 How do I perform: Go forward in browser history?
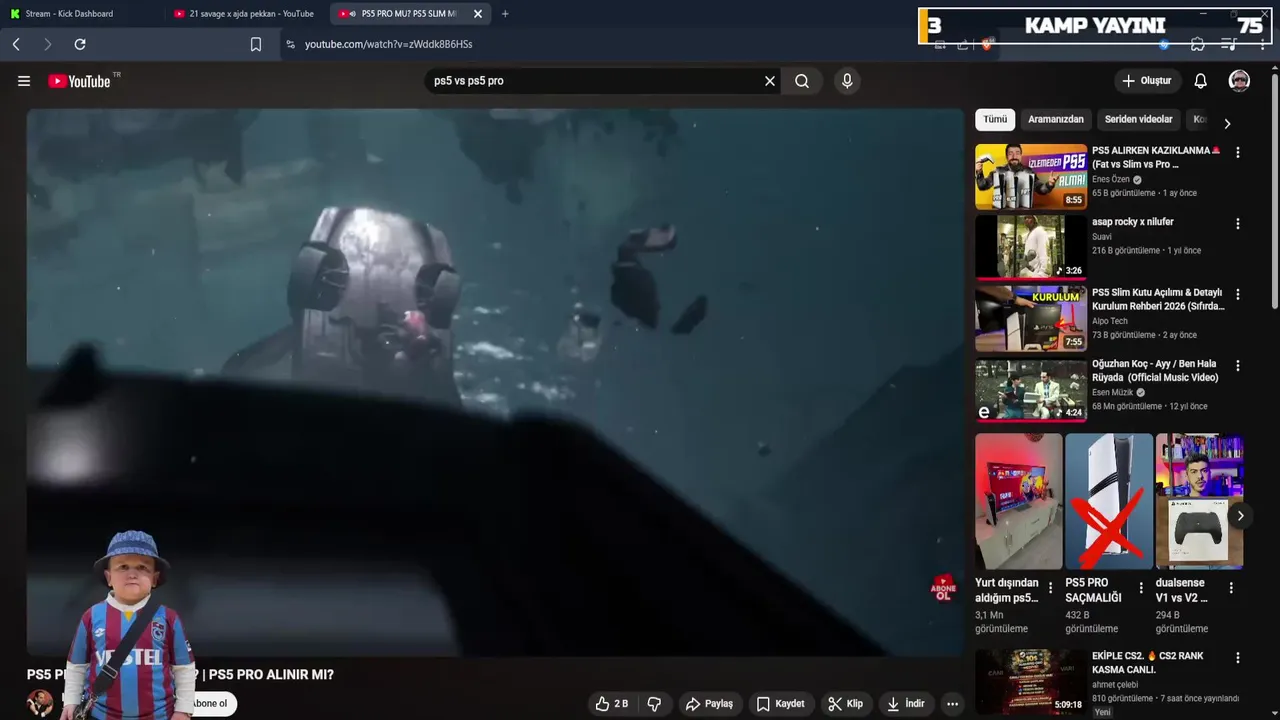tap(47, 44)
